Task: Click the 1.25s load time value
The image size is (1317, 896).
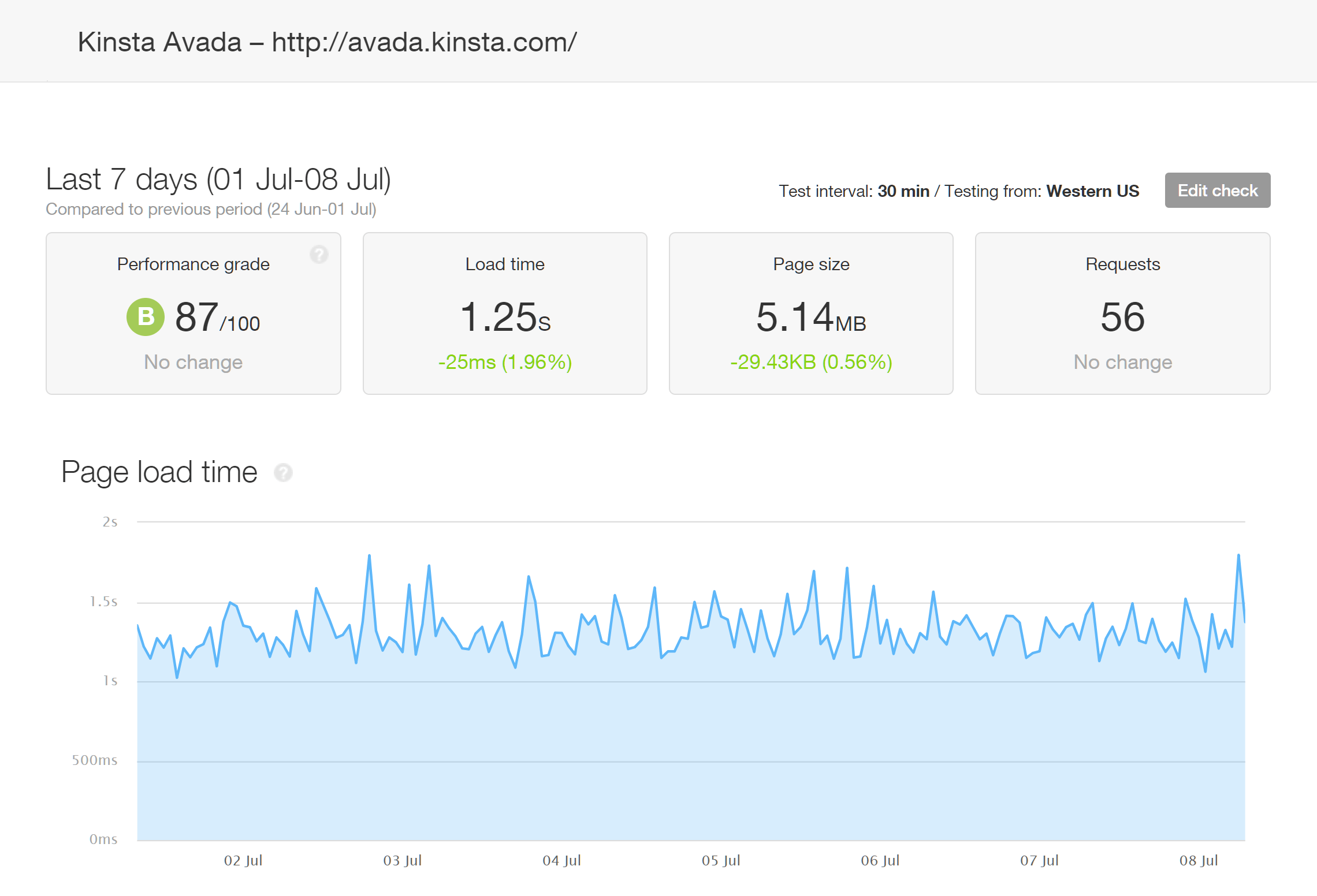Action: click(x=505, y=317)
